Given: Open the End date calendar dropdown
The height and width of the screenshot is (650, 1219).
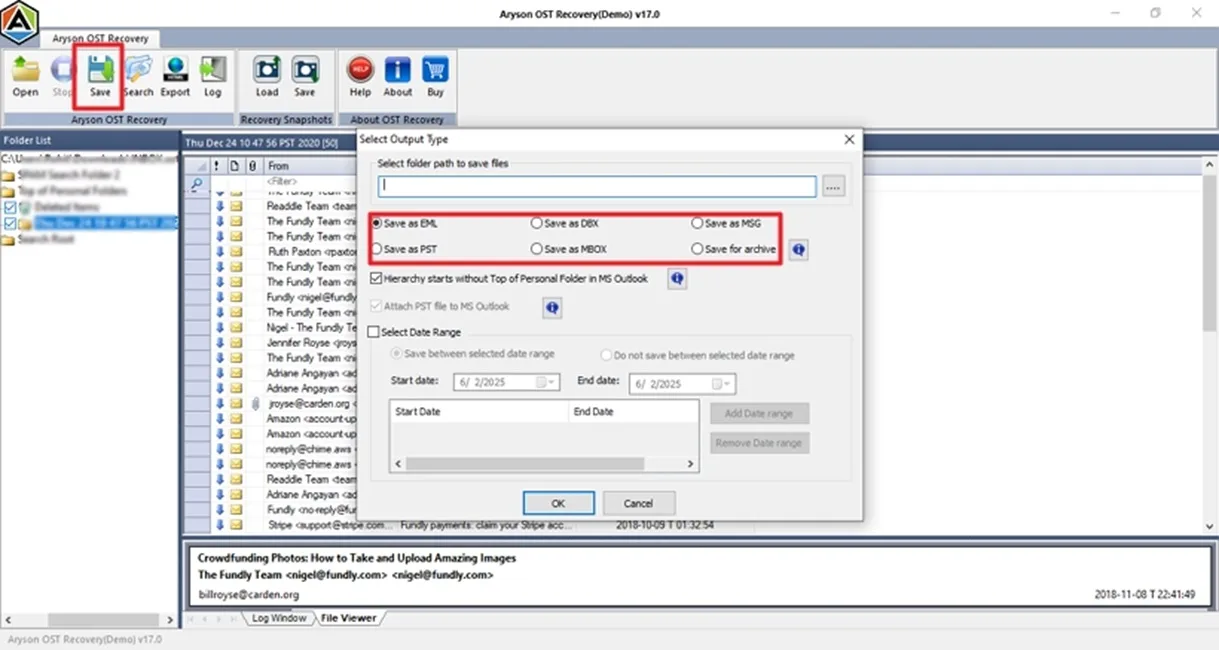Looking at the screenshot, I should click(x=719, y=383).
